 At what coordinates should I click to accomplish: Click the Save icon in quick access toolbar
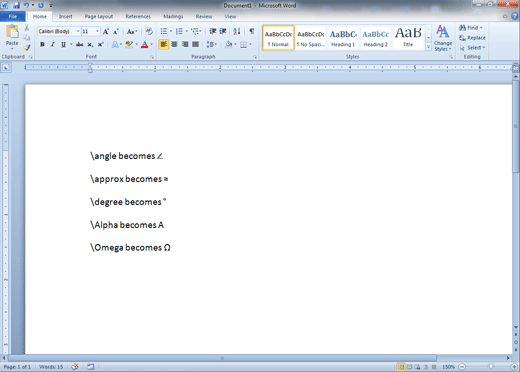coord(16,5)
